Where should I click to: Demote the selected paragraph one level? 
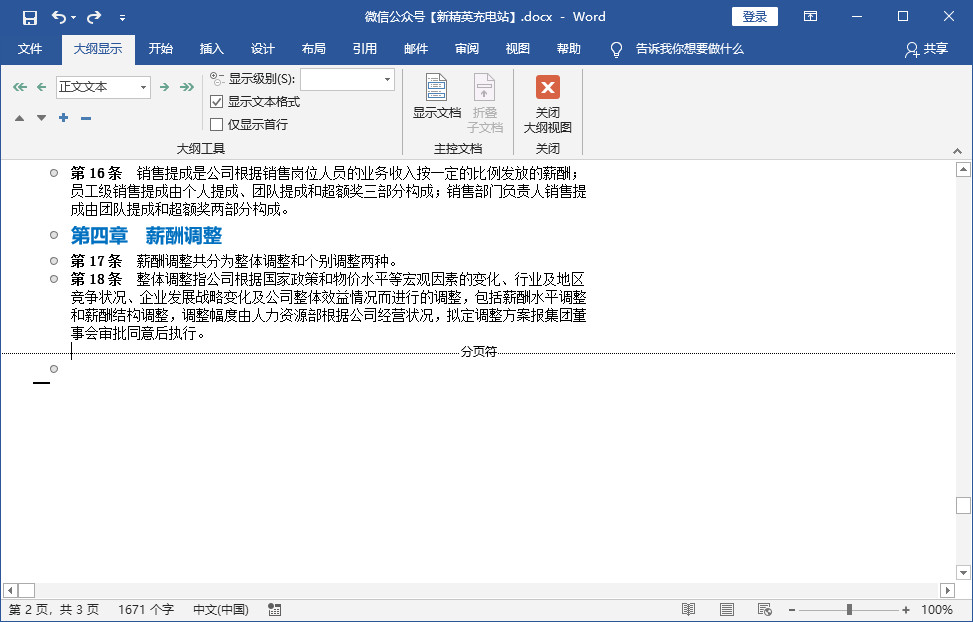[x=163, y=87]
